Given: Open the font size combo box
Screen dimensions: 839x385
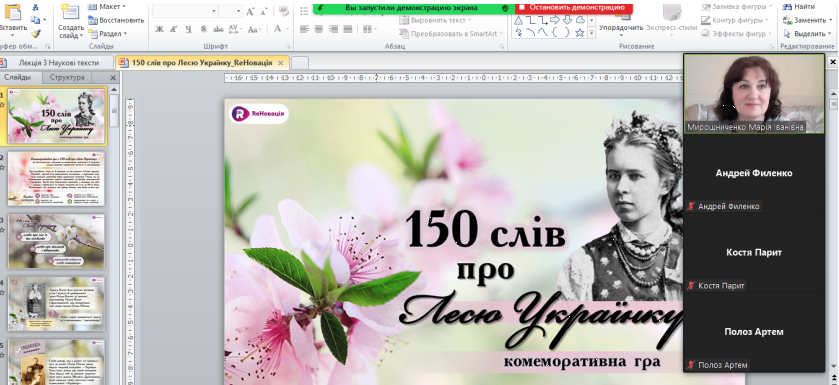Looking at the screenshot, I should 231,11.
